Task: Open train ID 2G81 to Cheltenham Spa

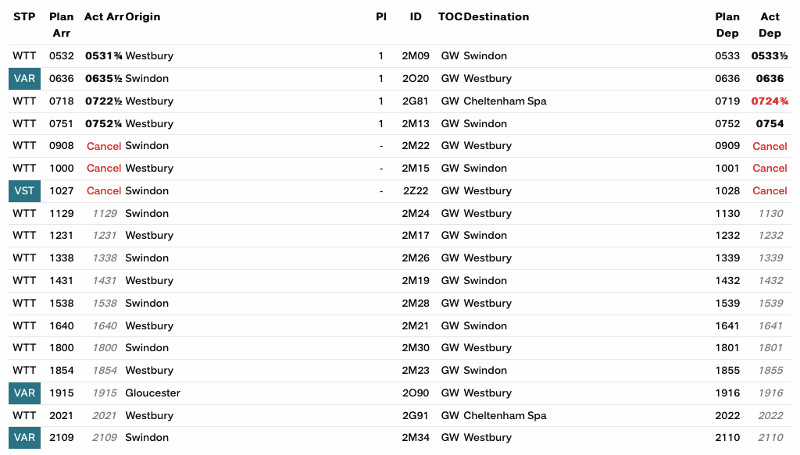Action: point(415,101)
